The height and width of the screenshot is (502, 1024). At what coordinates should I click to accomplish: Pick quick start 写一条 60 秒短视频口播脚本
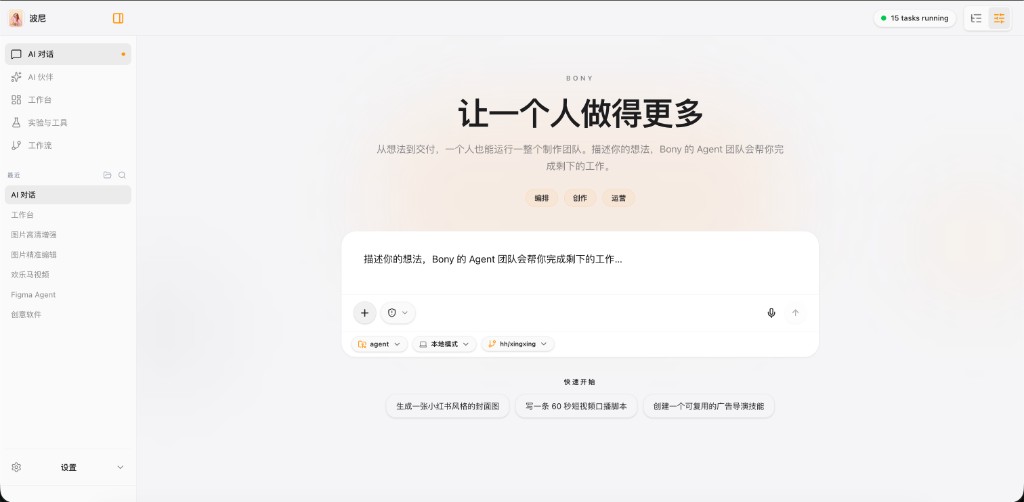[577, 406]
